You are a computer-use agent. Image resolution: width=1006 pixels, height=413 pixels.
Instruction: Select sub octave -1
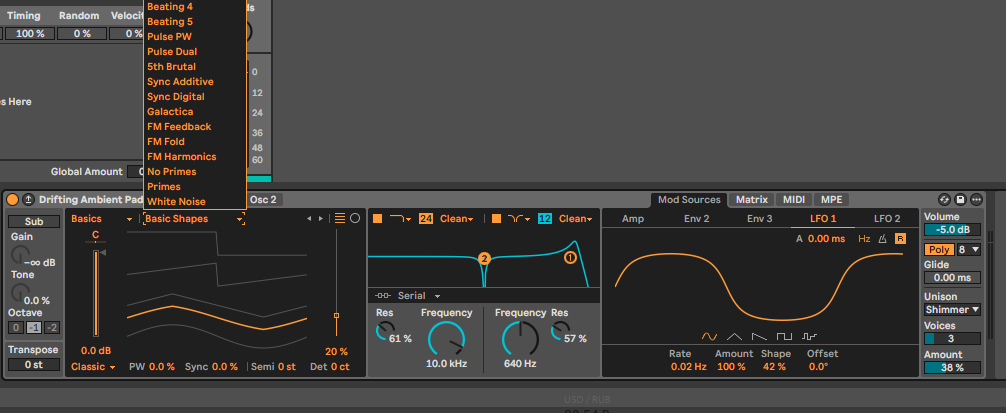34,328
